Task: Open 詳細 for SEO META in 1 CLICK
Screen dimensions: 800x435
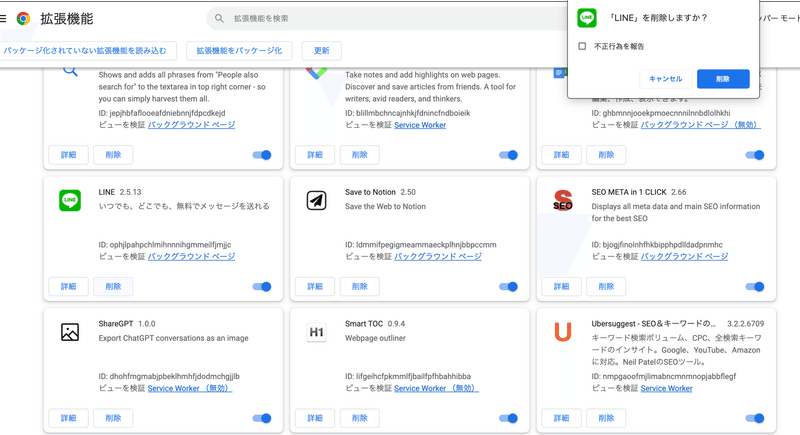Action: tap(561, 287)
